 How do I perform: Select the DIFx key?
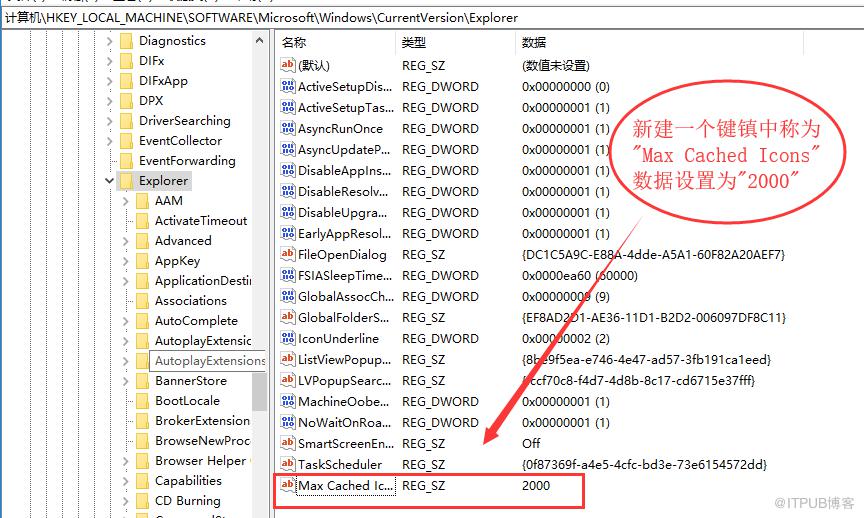pos(152,61)
